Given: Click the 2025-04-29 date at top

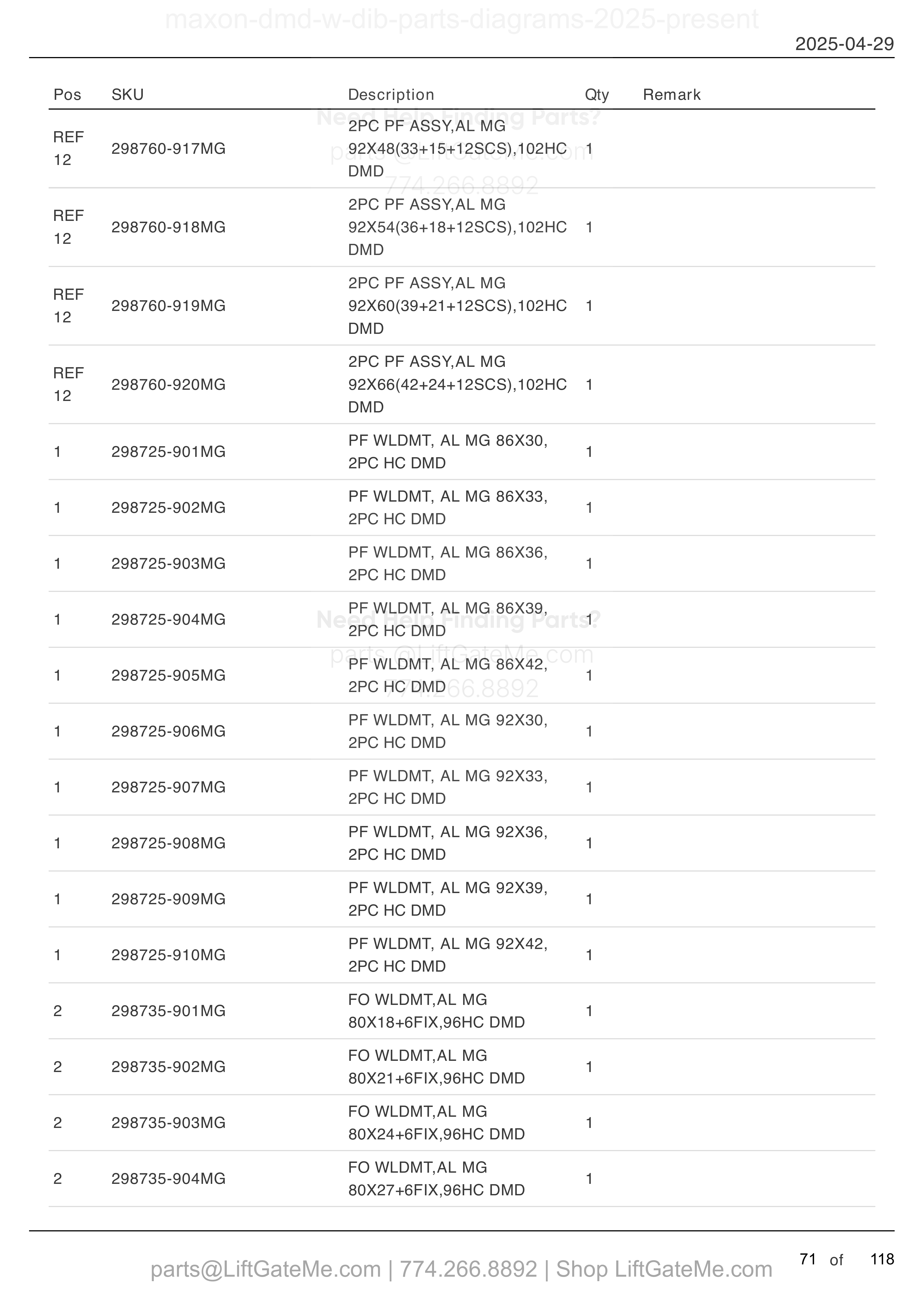Looking at the screenshot, I should (x=844, y=44).
